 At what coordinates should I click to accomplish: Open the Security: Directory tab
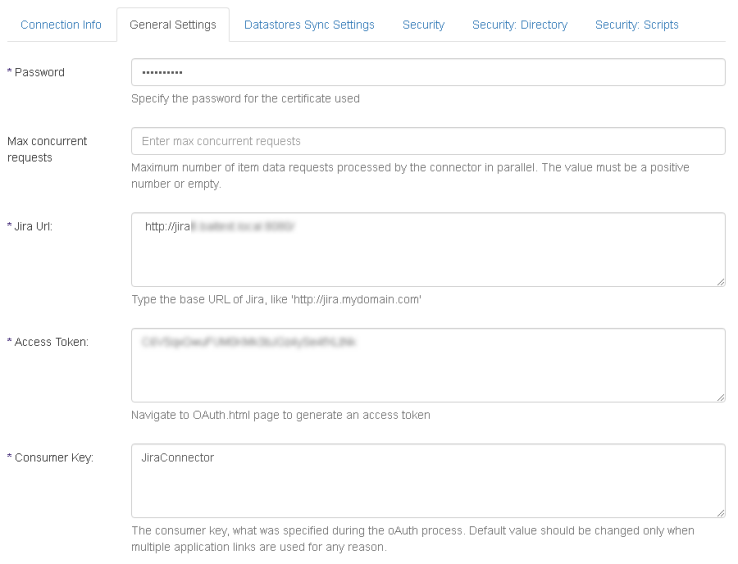(519, 25)
